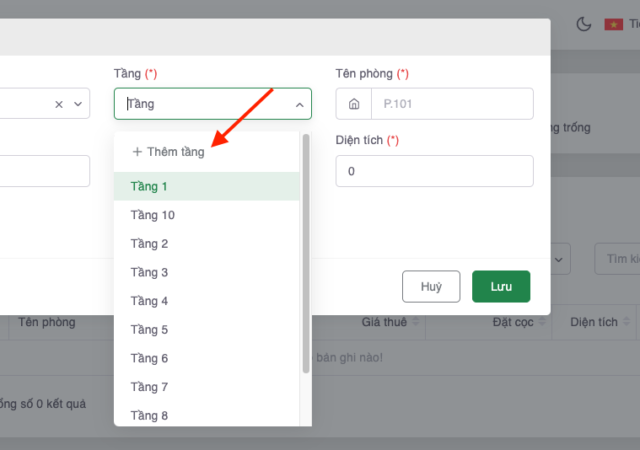
Task: Click the Diện tích number field
Action: pyautogui.click(x=434, y=171)
